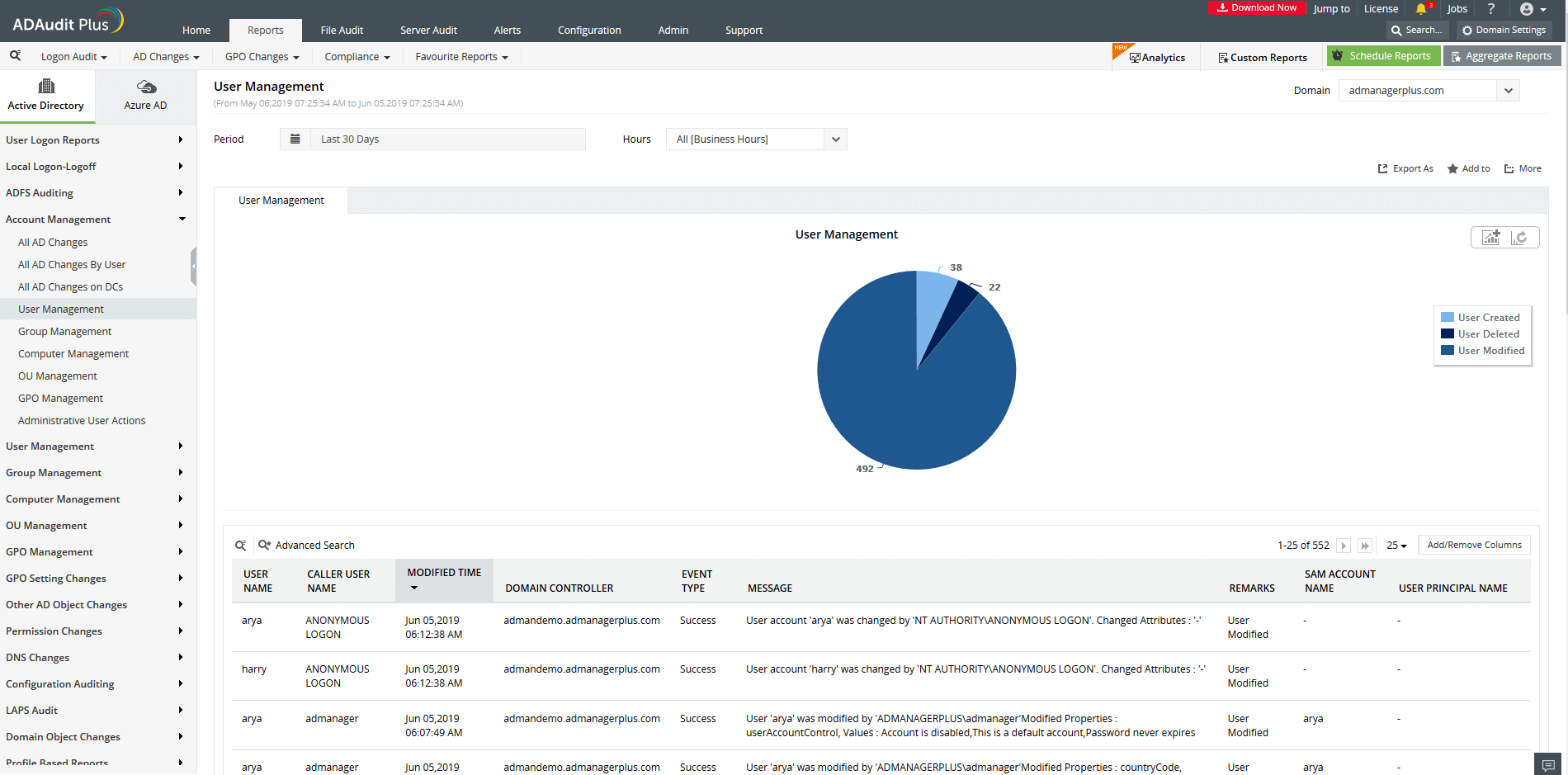
Task: Click the Period calendar icon
Action: pyautogui.click(x=295, y=139)
